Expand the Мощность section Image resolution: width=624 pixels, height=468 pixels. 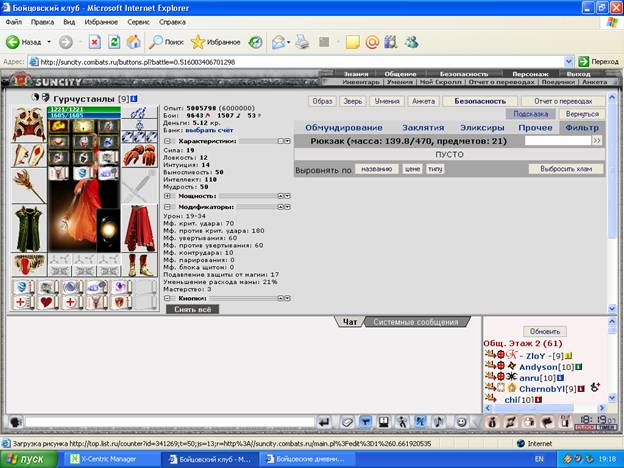(168, 196)
